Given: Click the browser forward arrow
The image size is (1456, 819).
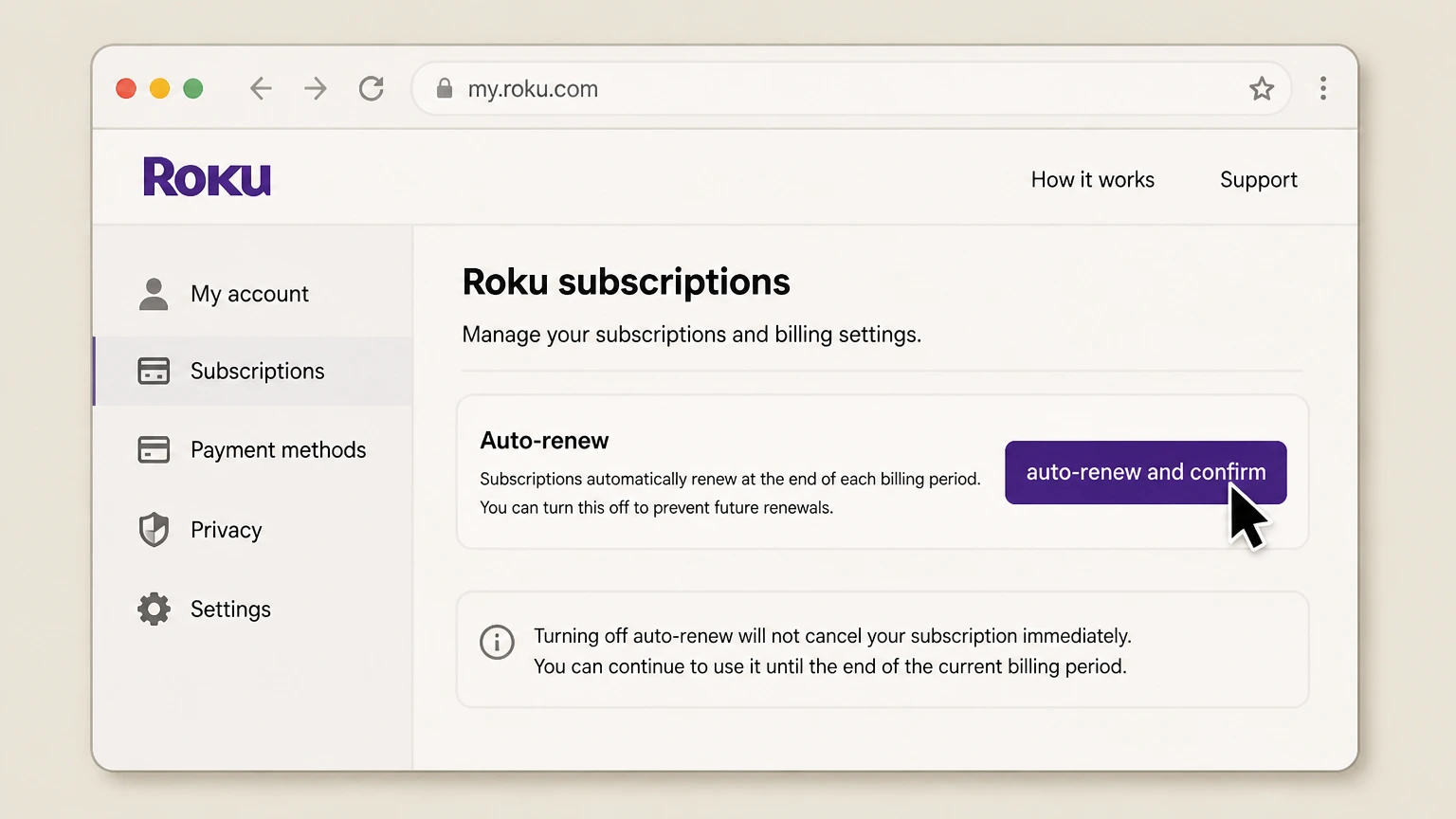Looking at the screenshot, I should click(x=316, y=89).
